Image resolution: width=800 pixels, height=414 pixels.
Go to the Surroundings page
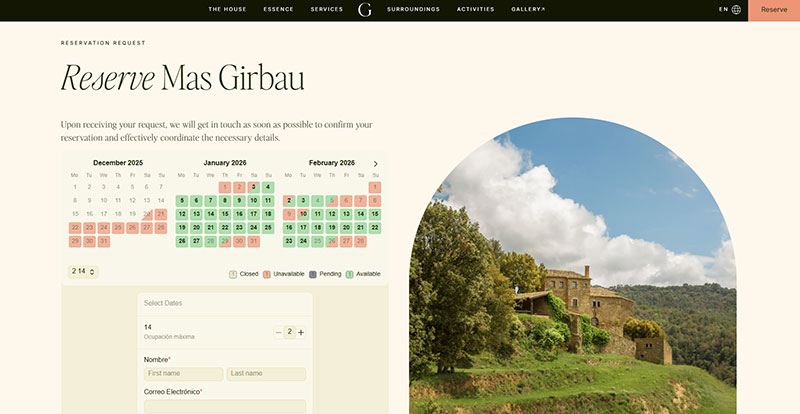click(x=414, y=9)
